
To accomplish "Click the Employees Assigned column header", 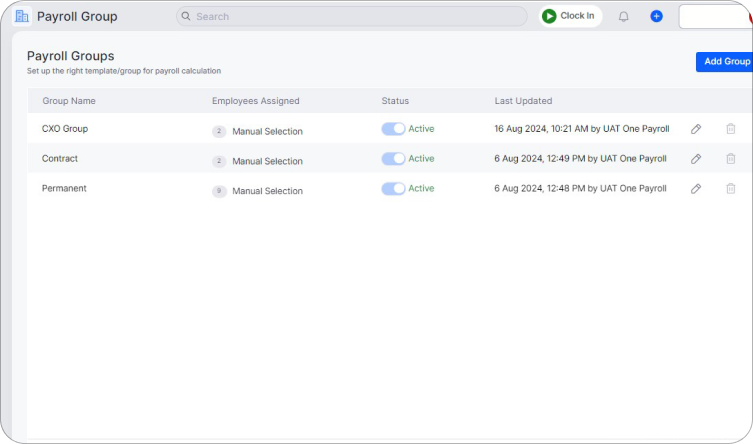I will [255, 101].
